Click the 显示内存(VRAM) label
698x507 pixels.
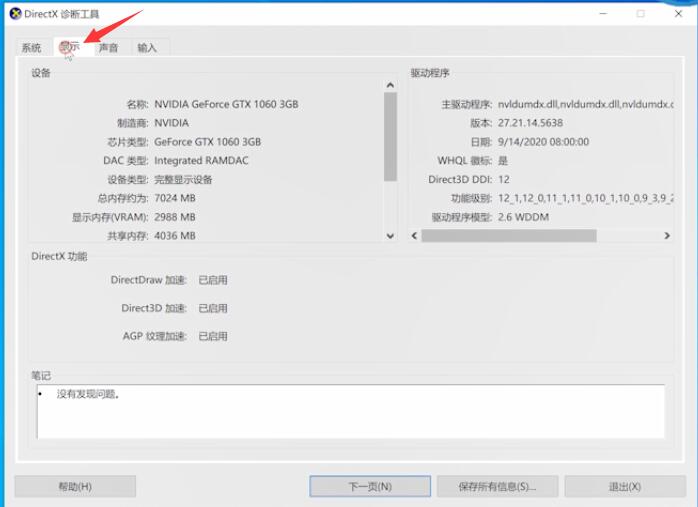pyautogui.click(x=110, y=217)
